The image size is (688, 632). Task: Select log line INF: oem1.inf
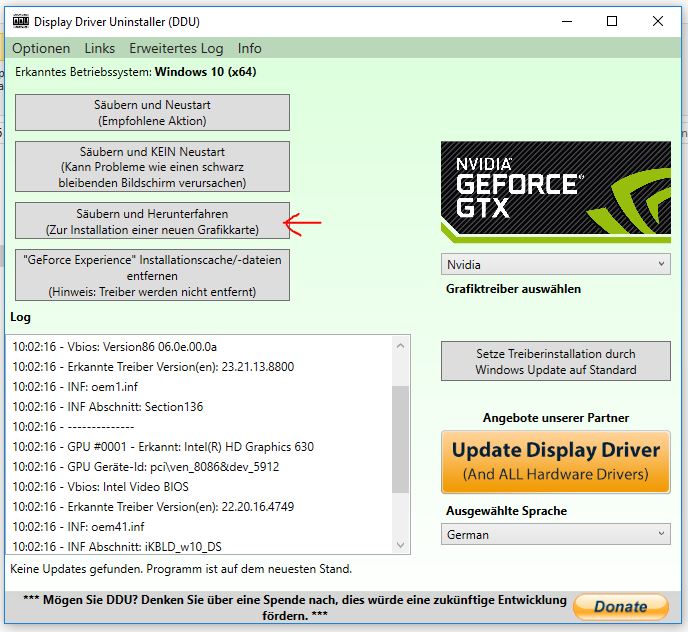tap(75, 387)
